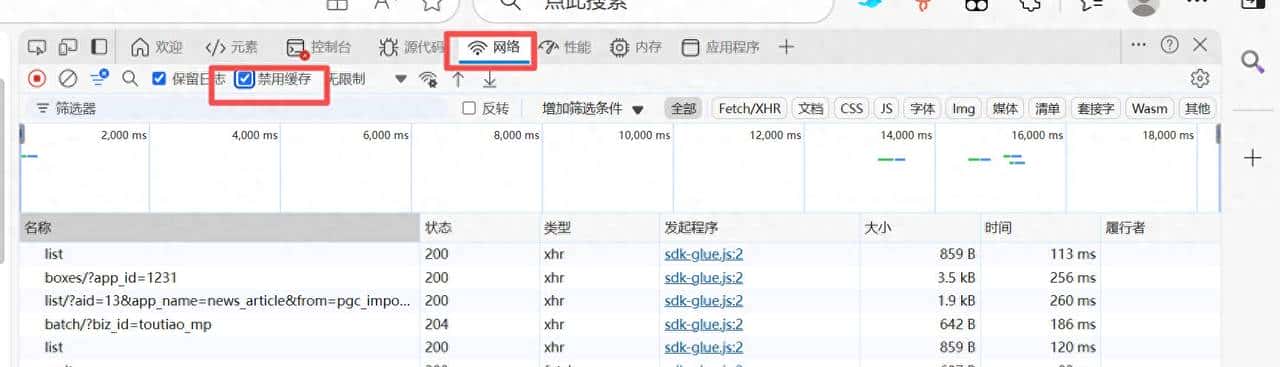Viewport: 1280px width, 367px height.
Task: Open DevTools help icon
Action: (1170, 45)
